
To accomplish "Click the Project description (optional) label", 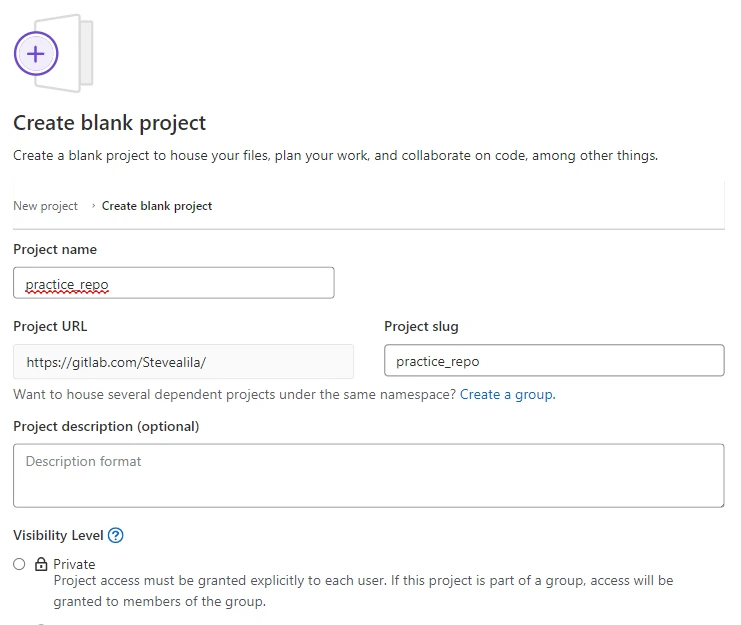I will [106, 426].
